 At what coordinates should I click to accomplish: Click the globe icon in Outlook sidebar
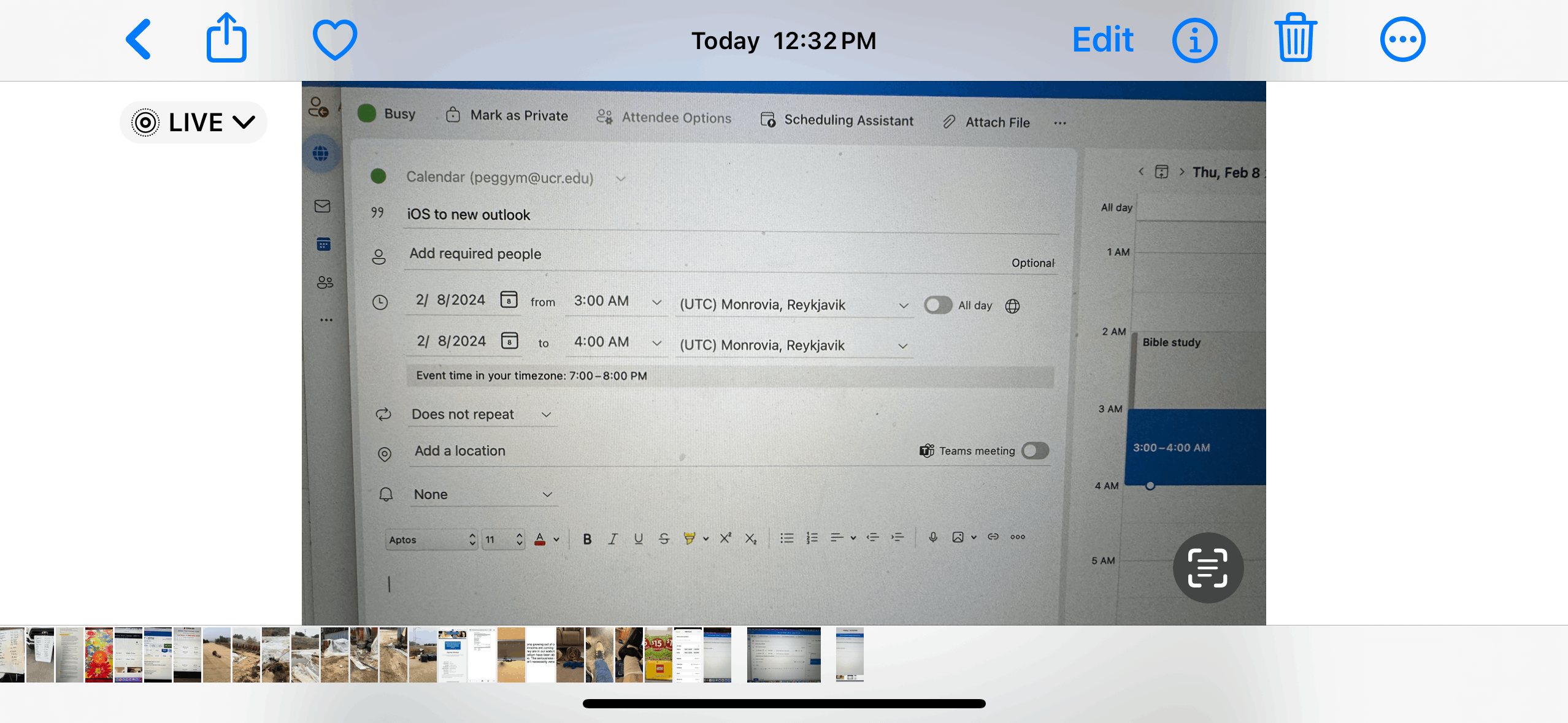tap(321, 153)
